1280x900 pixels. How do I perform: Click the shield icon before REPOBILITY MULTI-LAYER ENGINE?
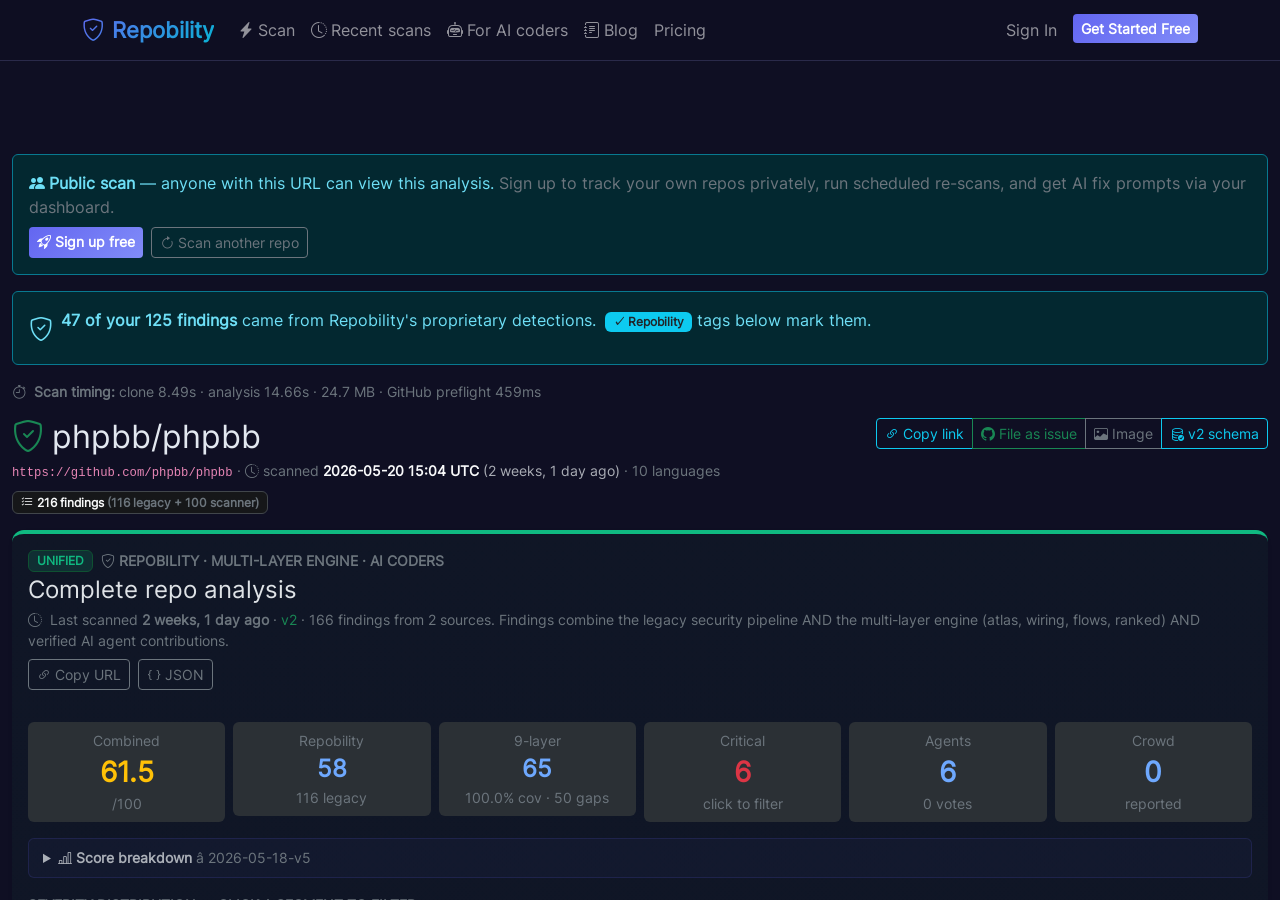click(x=108, y=561)
